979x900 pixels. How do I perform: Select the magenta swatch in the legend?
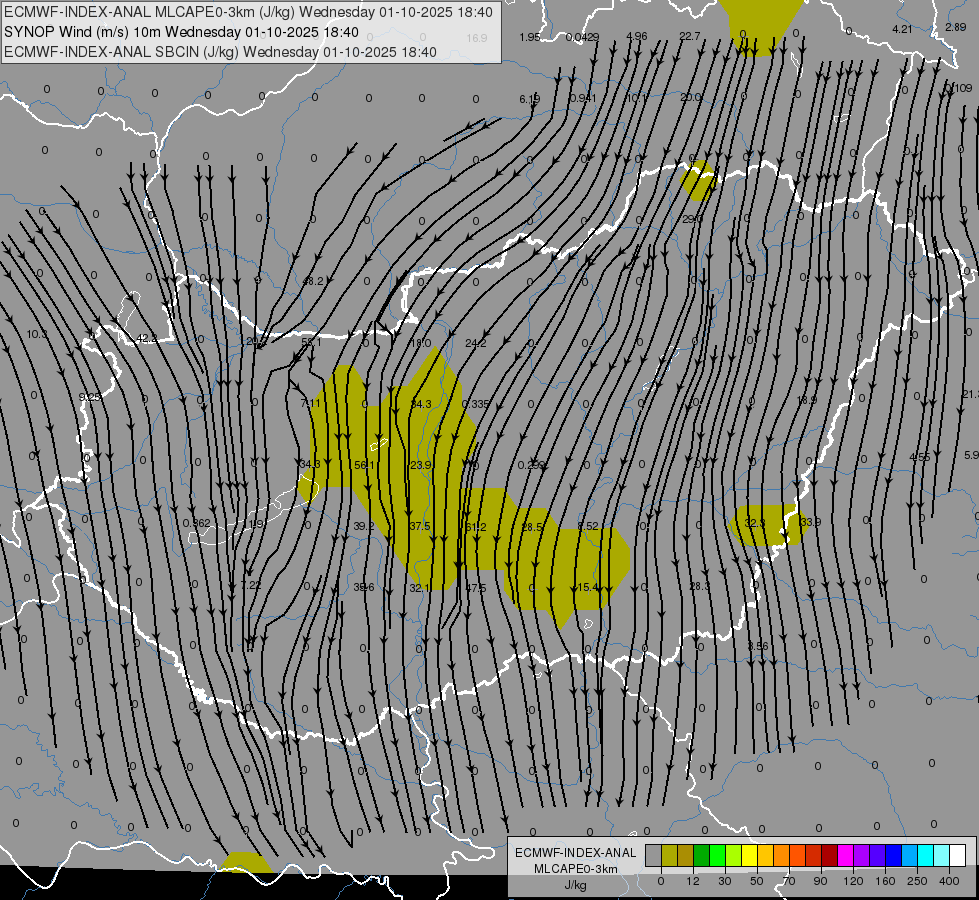coord(845,855)
